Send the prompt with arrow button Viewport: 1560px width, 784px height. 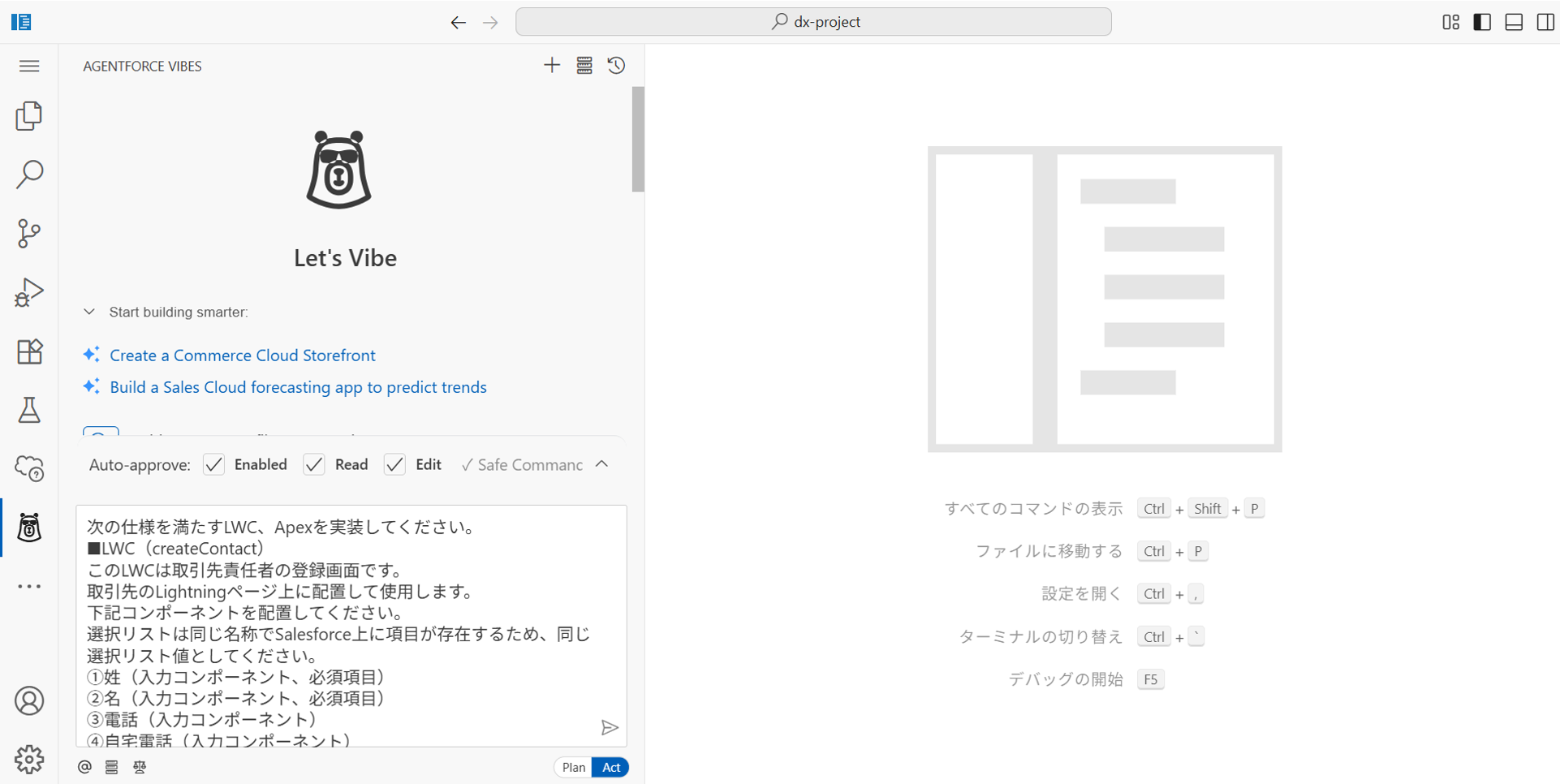pos(610,727)
